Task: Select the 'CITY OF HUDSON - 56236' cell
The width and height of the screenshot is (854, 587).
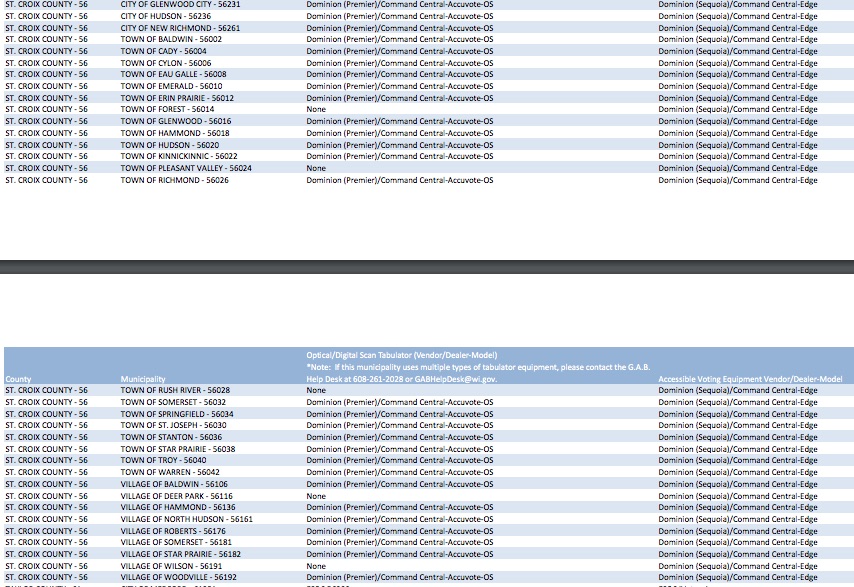Action: click(166, 16)
